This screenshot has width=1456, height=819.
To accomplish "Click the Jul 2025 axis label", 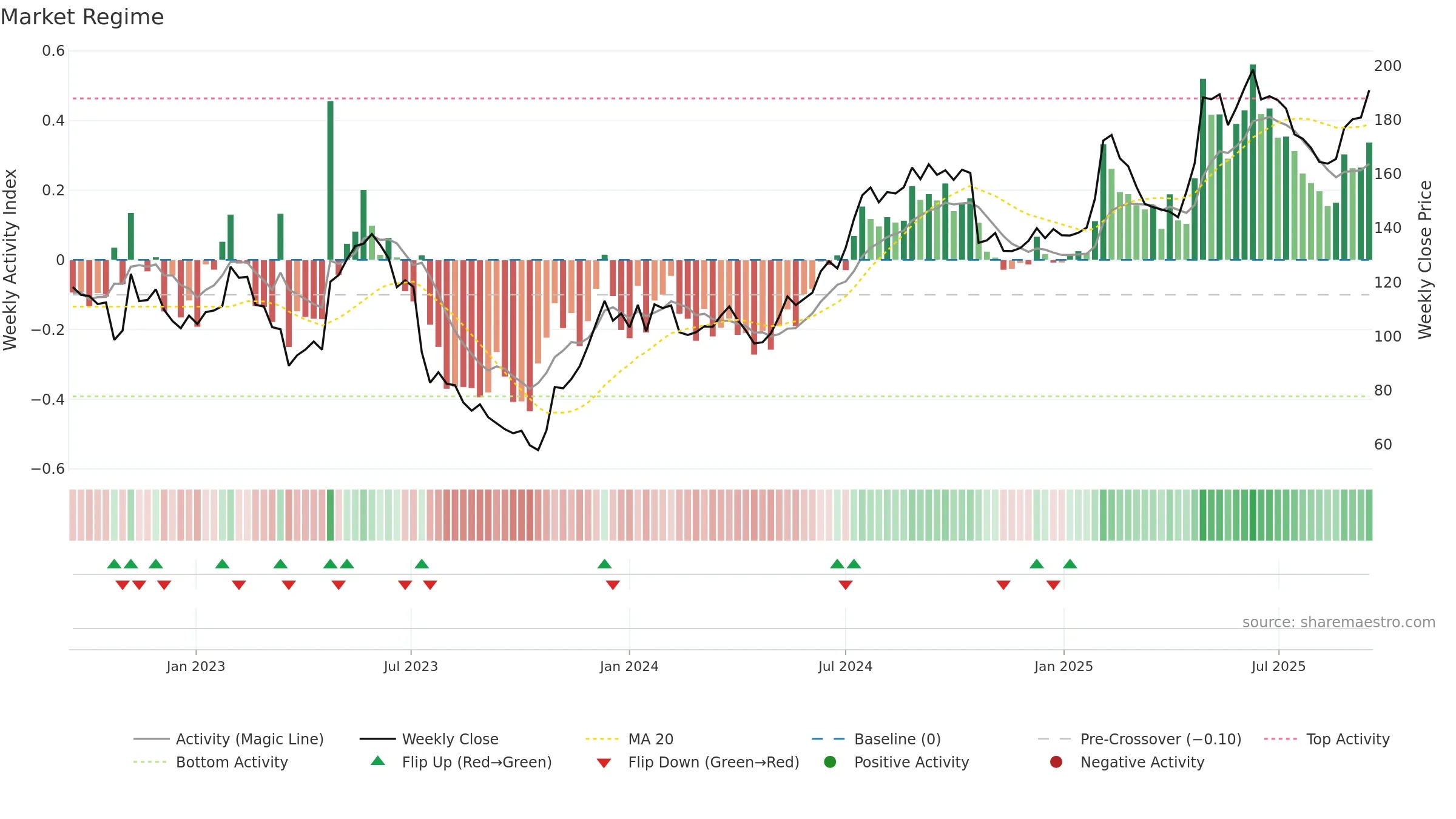I will click(x=1278, y=666).
